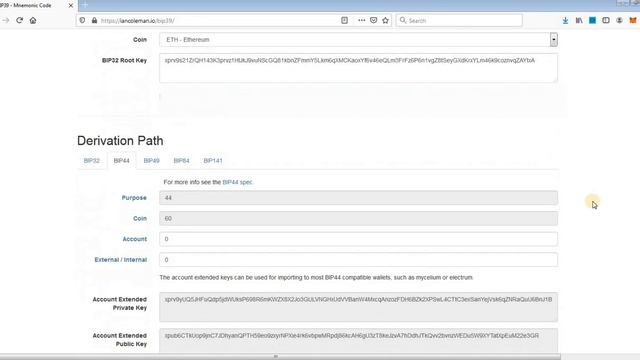
Task: Focus the External / Internal input field
Action: point(358,260)
